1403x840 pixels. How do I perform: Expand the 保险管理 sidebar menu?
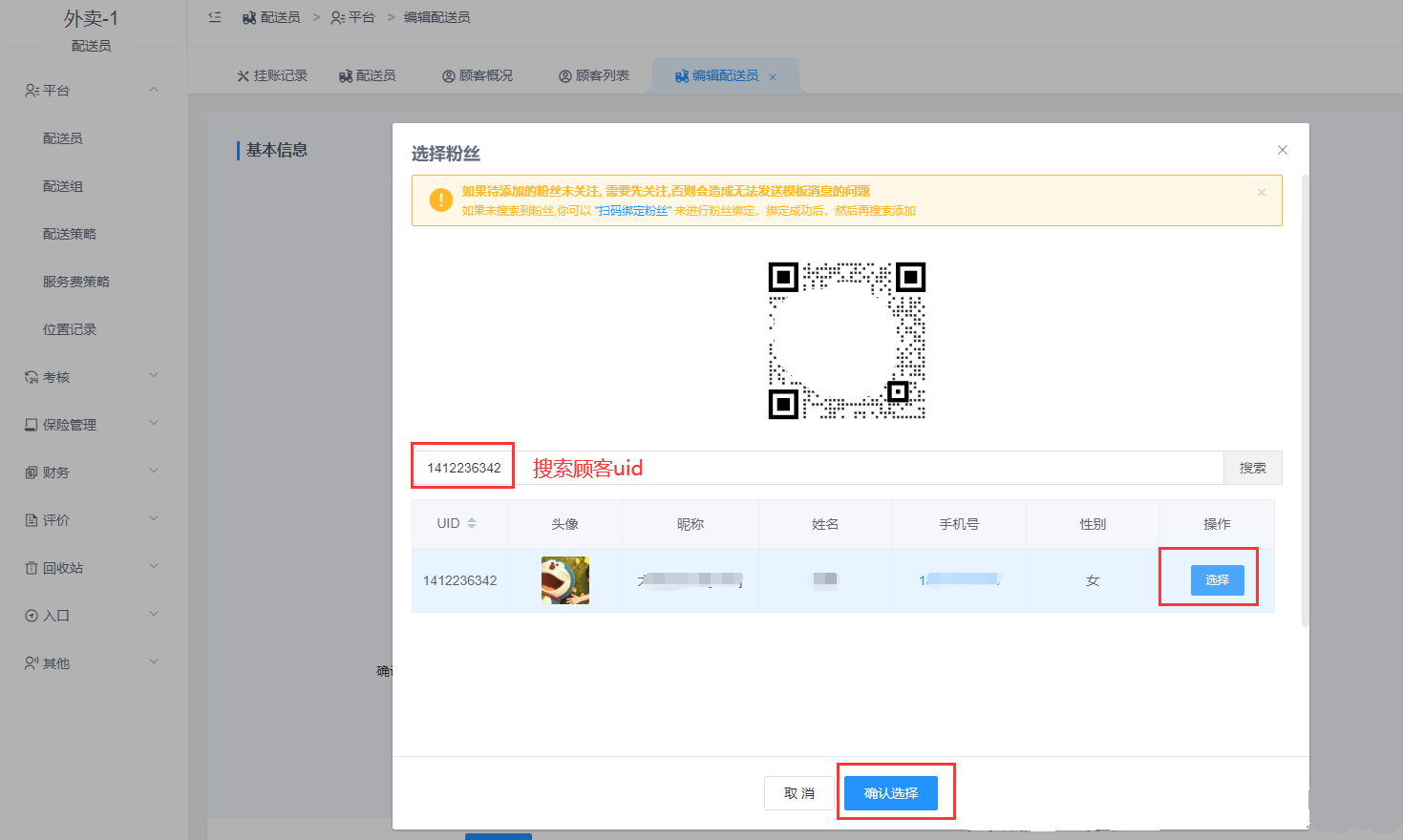[94, 425]
